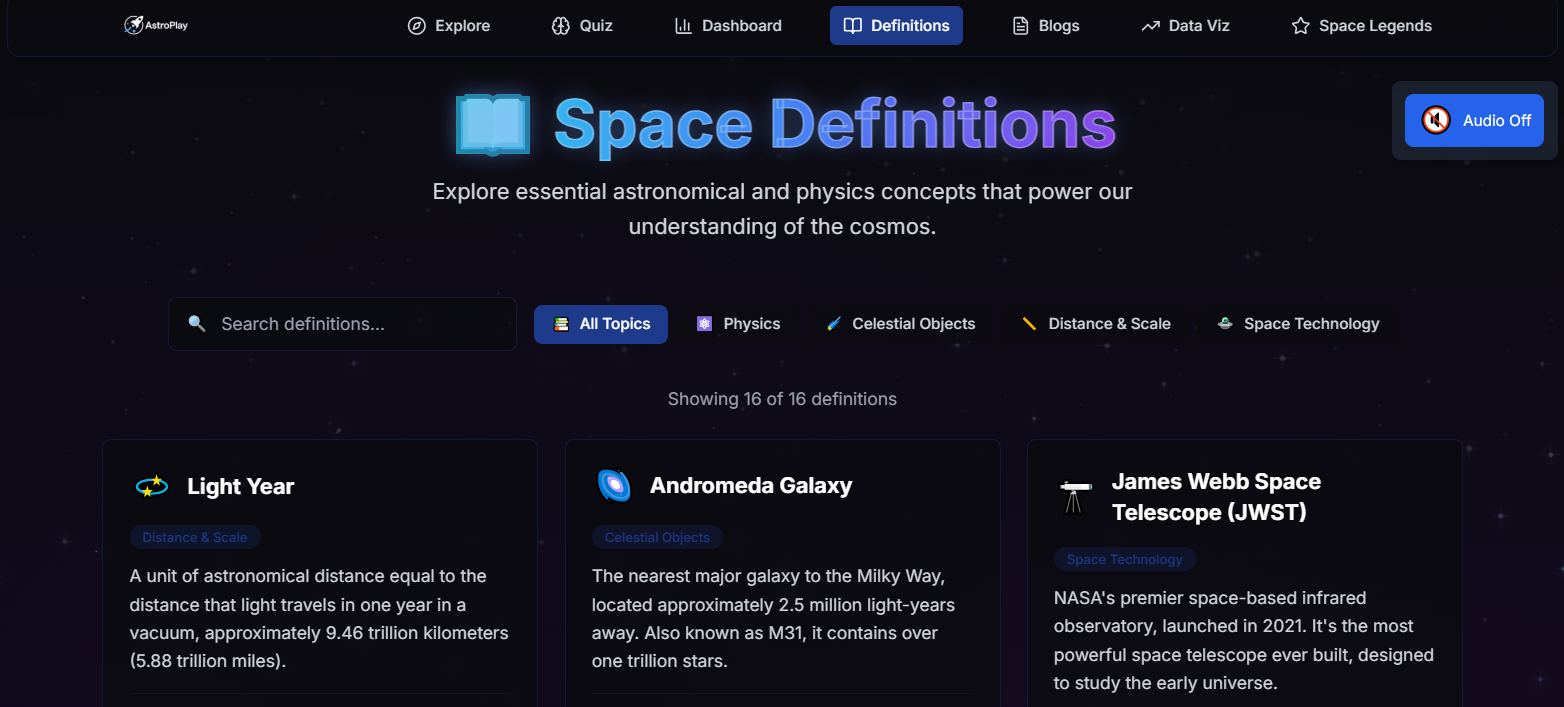
Task: Click the trending arrow icon beside Data Viz
Action: (x=1150, y=26)
